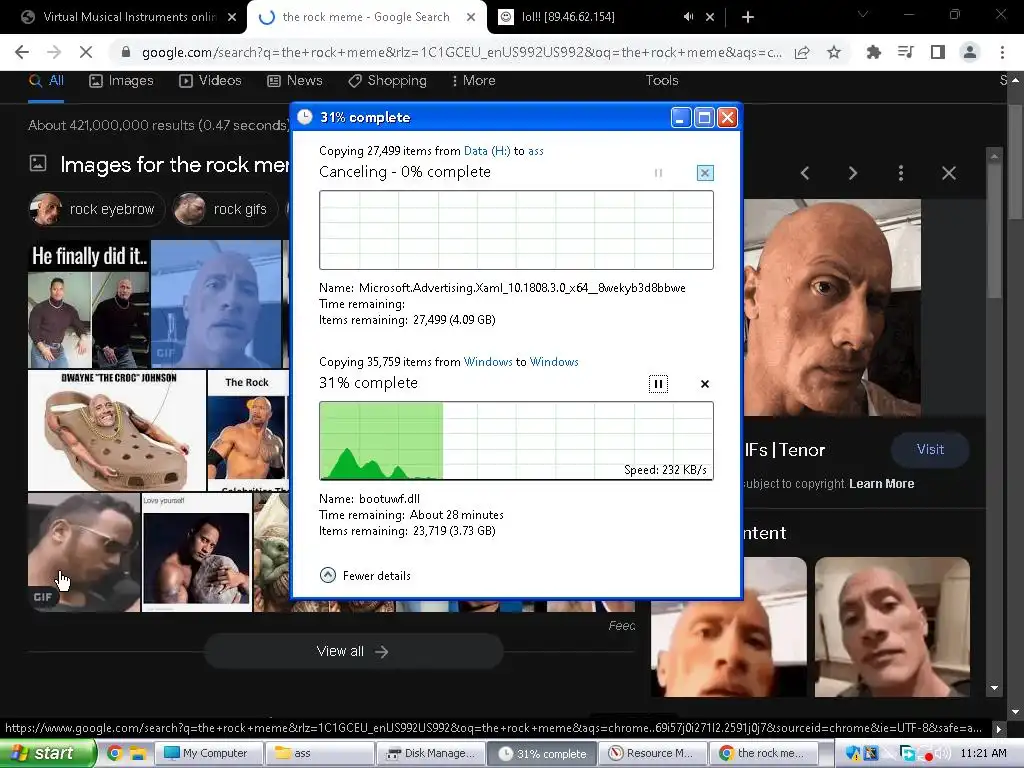Stop loading the page
Screen dimensions: 1024x768
tap(86, 52)
